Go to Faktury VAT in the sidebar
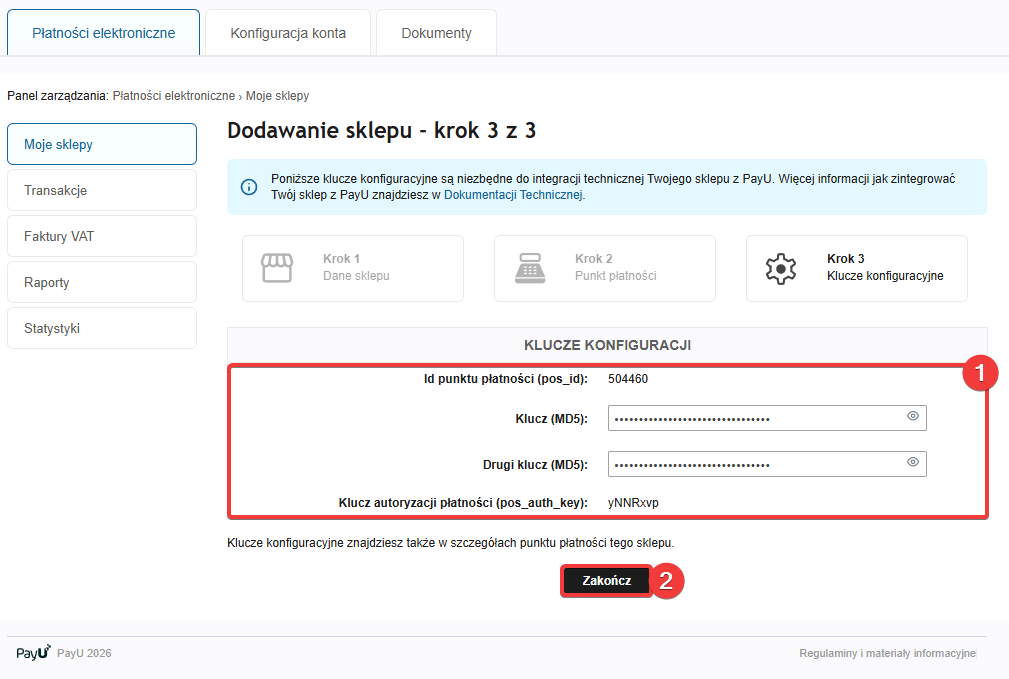1009x679 pixels. (102, 236)
